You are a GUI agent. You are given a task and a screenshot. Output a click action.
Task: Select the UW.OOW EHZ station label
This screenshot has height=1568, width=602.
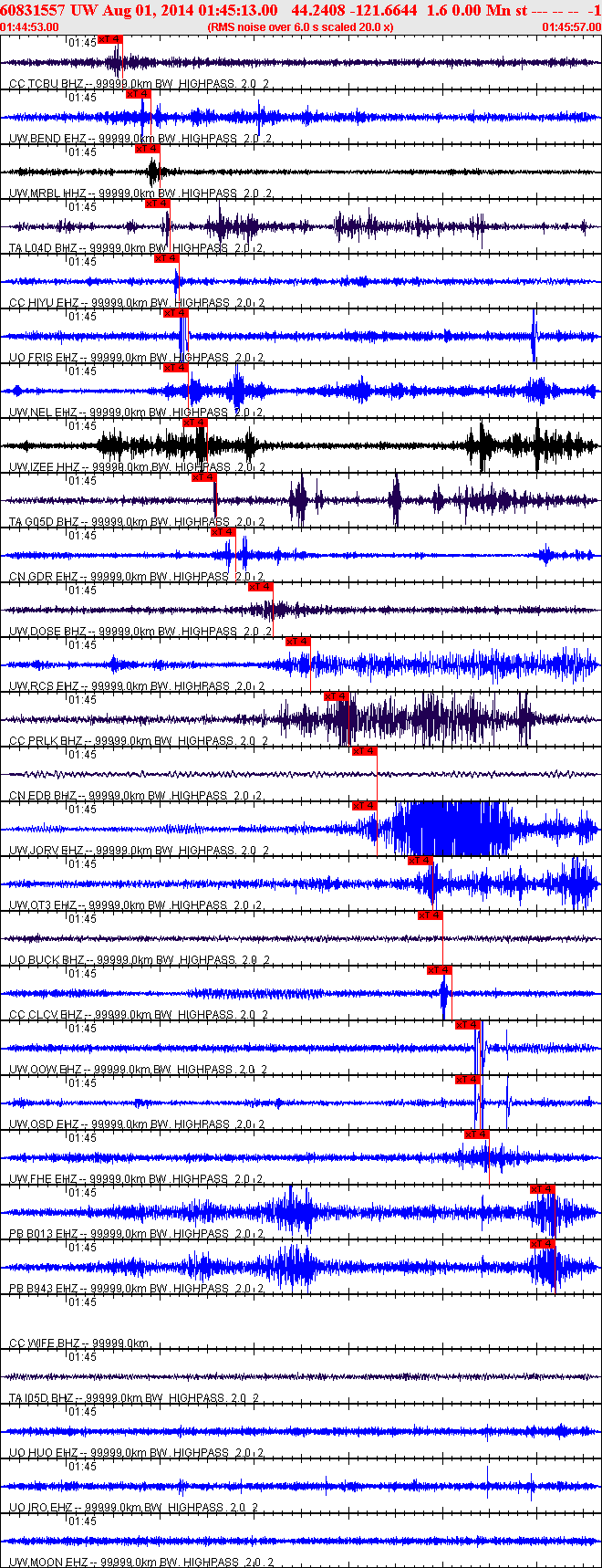(47, 1070)
